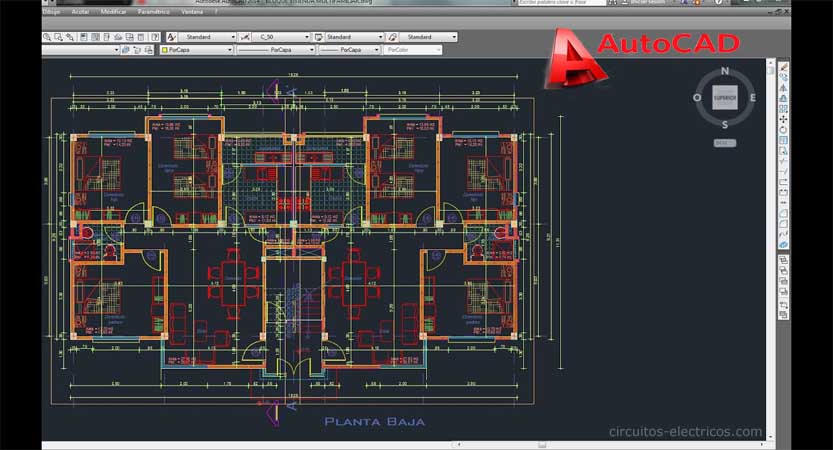Open the Modificar menu
Screen dimensions: 833x450
pos(113,12)
